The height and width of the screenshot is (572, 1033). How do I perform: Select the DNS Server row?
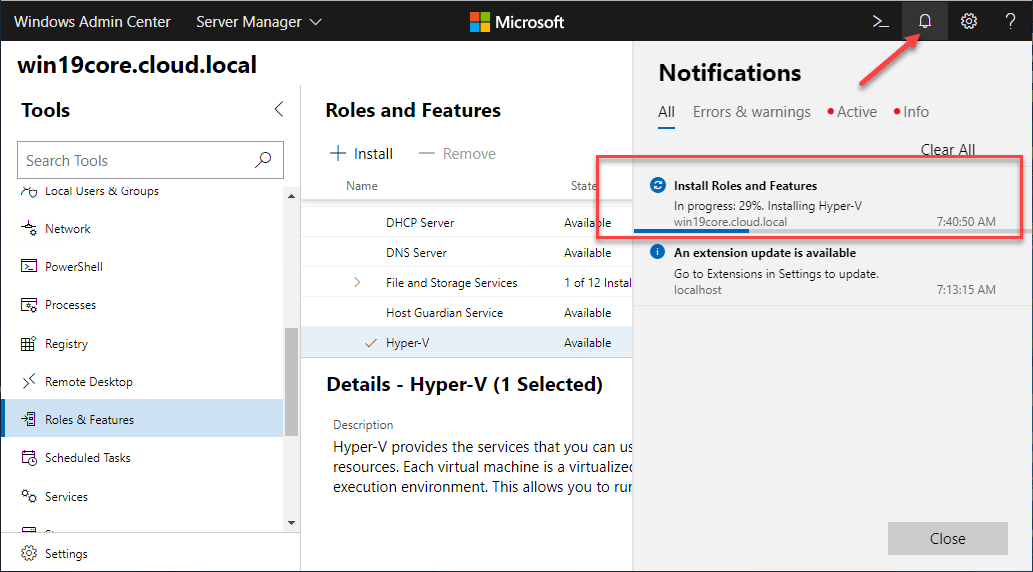(466, 252)
